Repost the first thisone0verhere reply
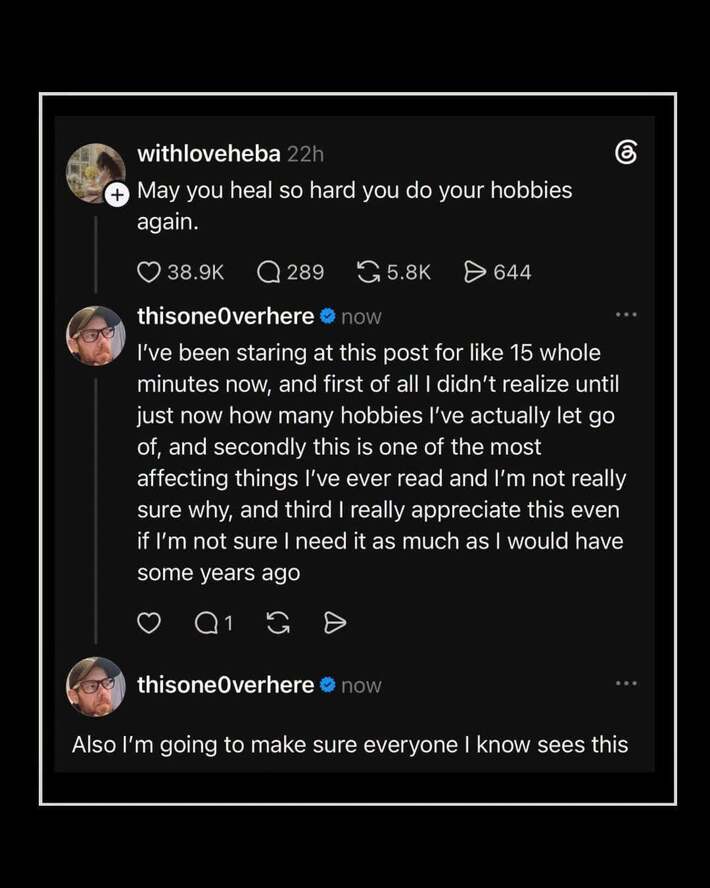 [x=278, y=623]
